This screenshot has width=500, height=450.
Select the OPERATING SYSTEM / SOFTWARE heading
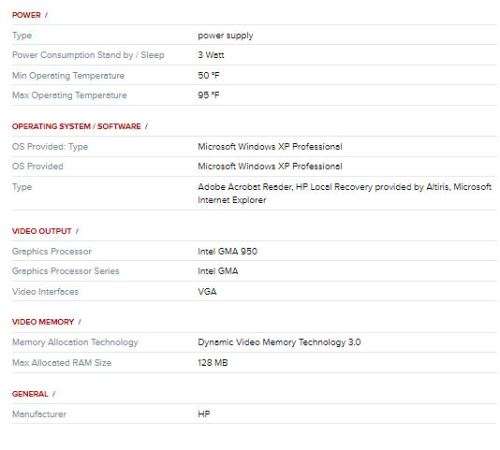pos(76,126)
